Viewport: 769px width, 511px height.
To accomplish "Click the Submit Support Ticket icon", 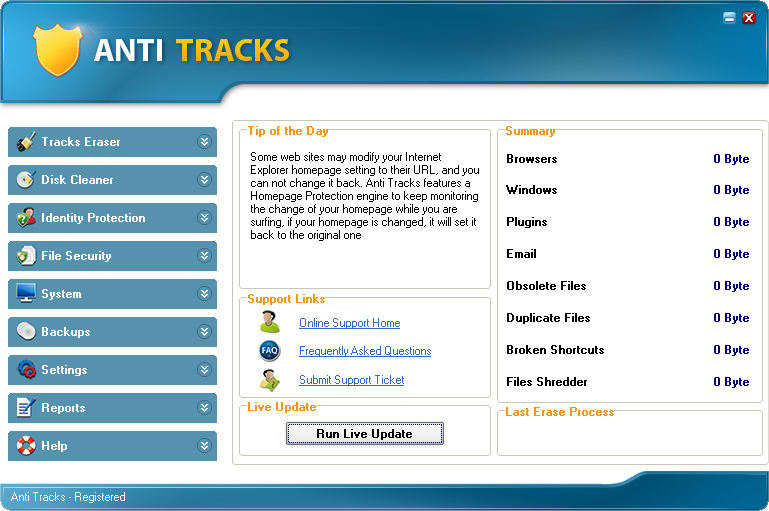I will (x=270, y=380).
